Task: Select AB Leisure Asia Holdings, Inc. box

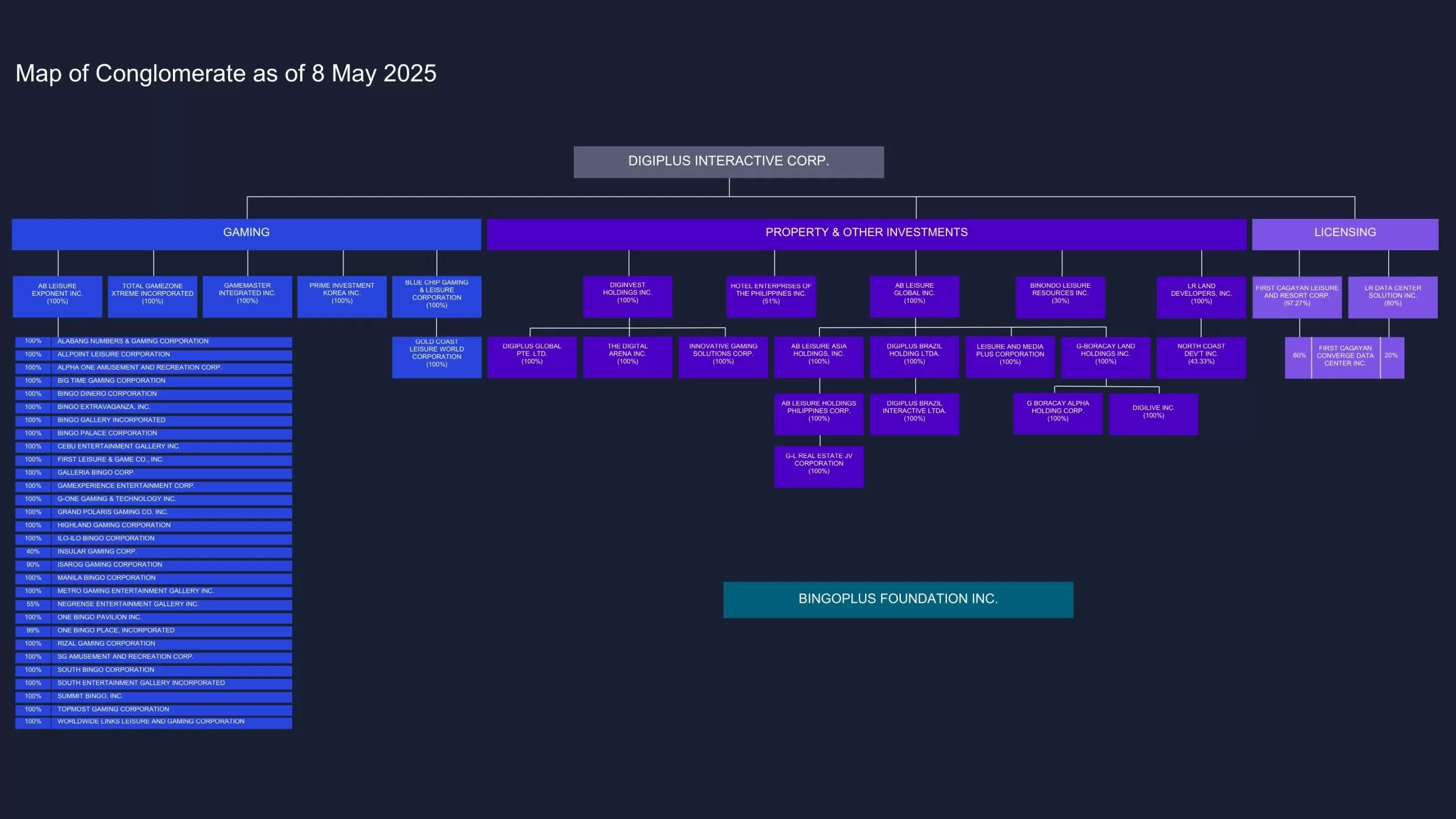Action: [x=819, y=357]
